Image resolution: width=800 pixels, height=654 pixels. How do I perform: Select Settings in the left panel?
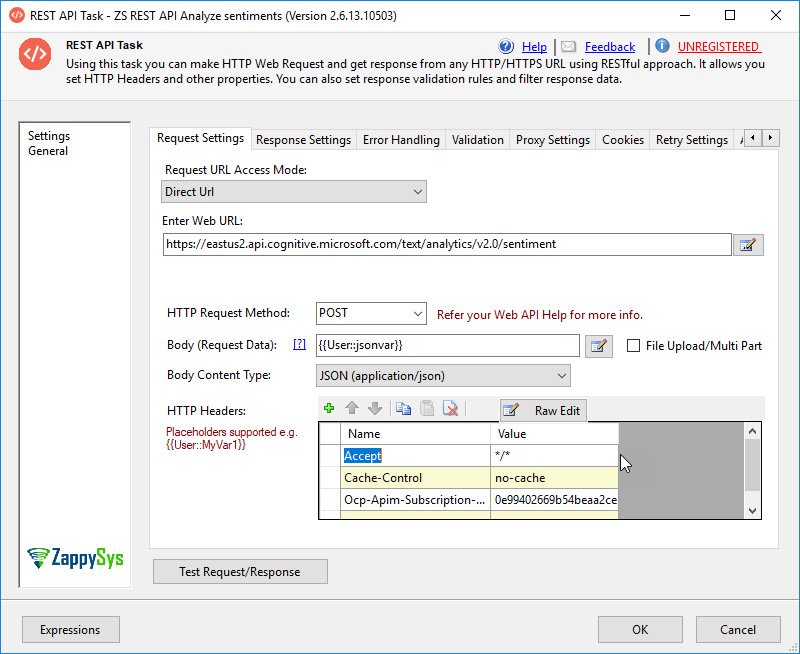coord(49,136)
